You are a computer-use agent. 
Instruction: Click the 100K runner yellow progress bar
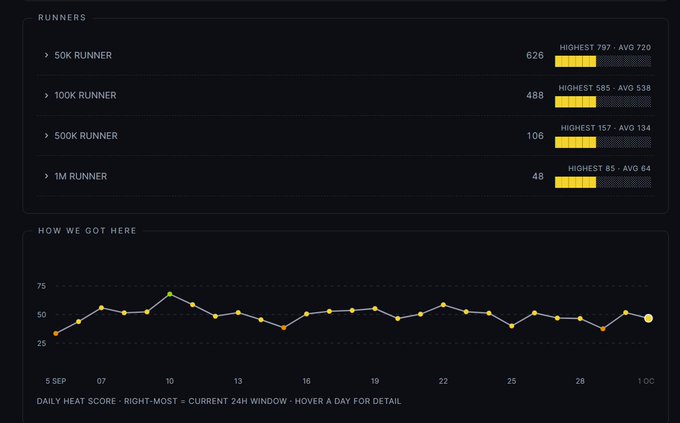click(x=575, y=102)
